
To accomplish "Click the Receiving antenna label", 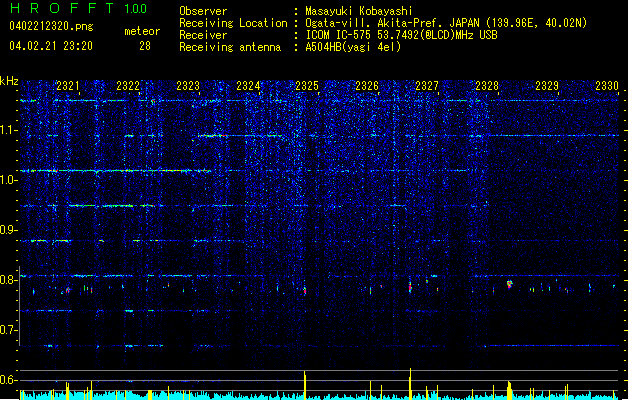I will coord(230,47).
